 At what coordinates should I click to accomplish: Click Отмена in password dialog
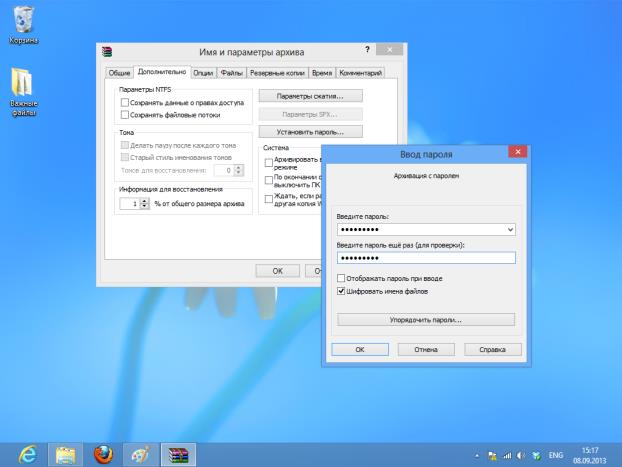coord(426,350)
